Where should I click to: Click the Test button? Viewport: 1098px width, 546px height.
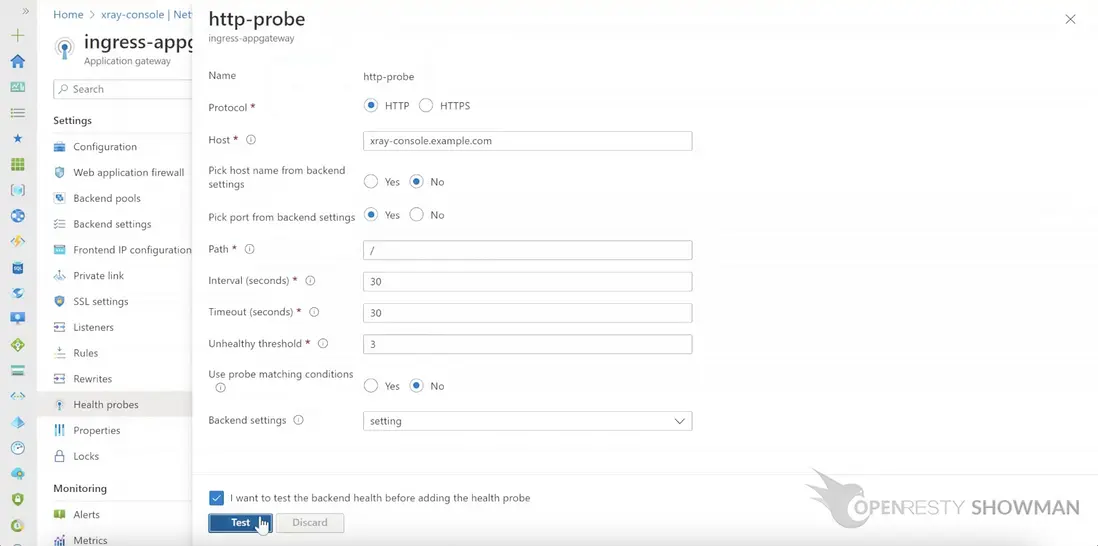pos(240,523)
